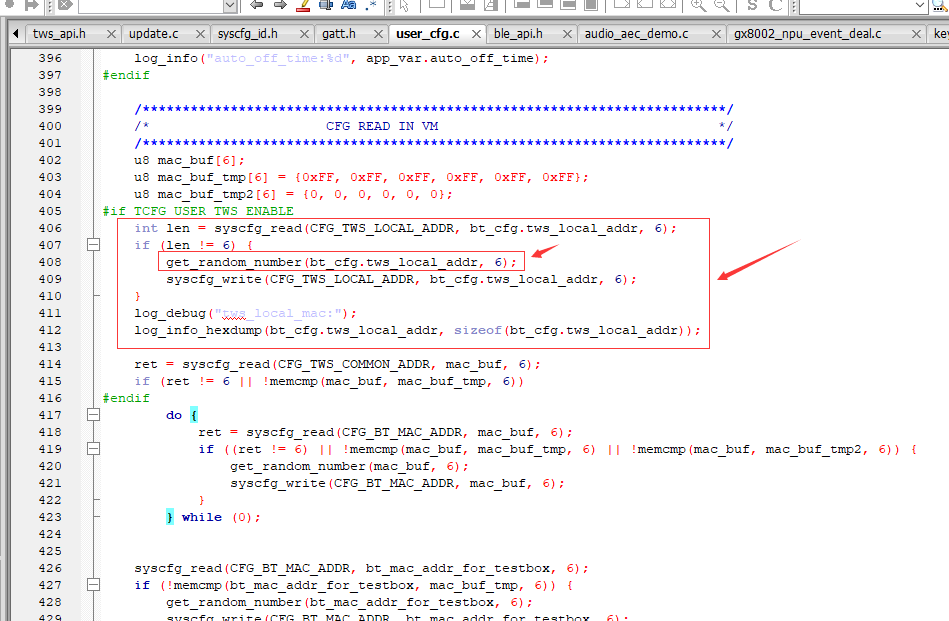Jump forward with the right arrow icon

[280, 5]
